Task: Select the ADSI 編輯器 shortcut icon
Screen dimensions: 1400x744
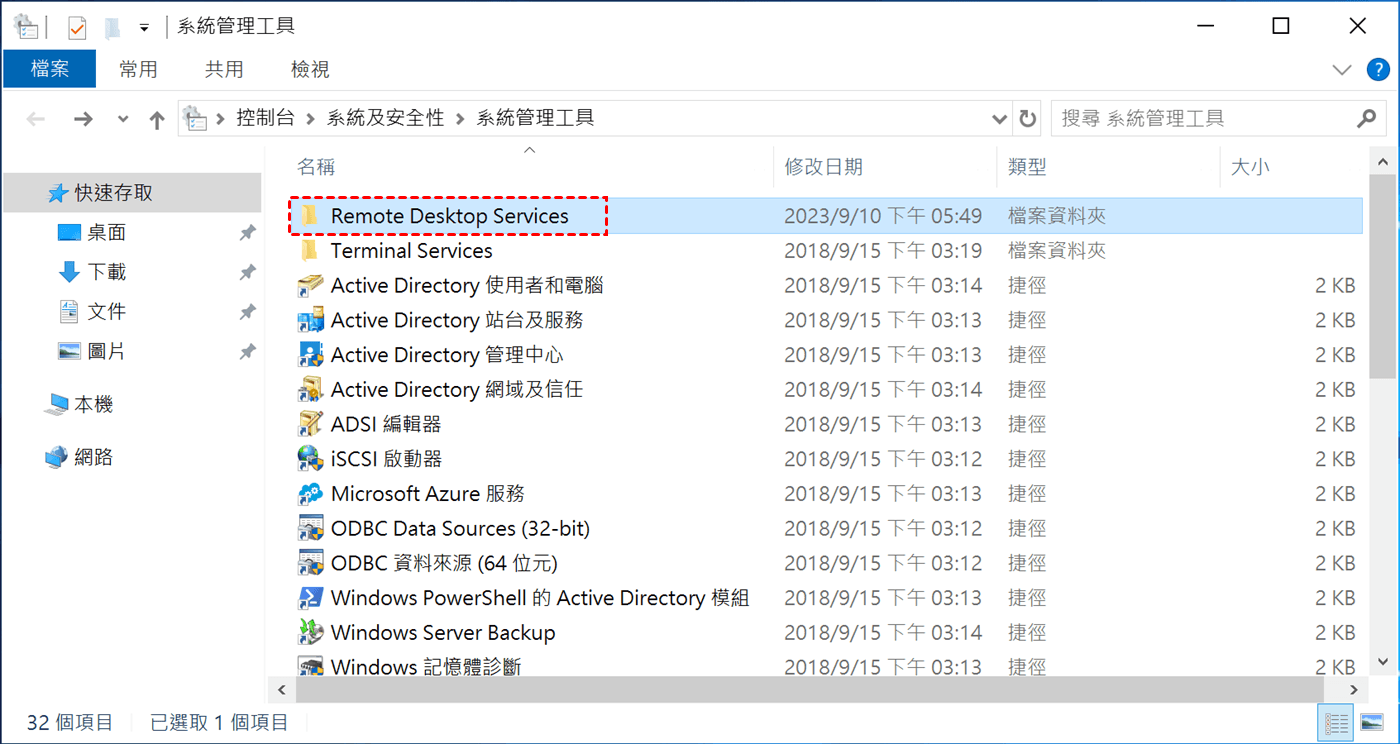Action: [310, 424]
